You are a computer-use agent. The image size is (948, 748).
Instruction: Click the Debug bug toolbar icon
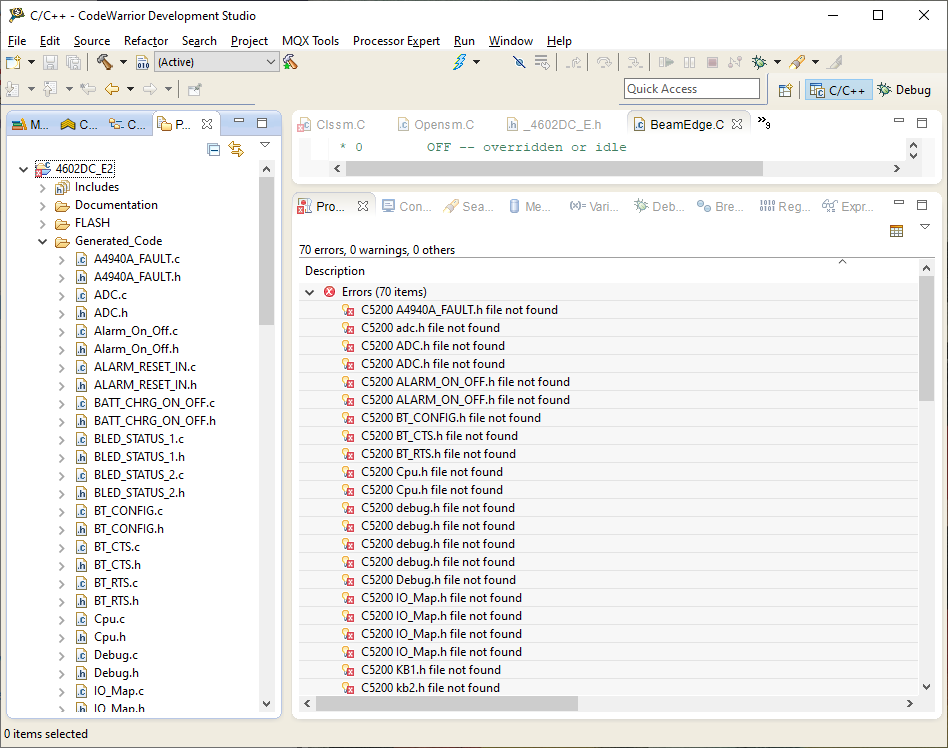tap(759, 62)
